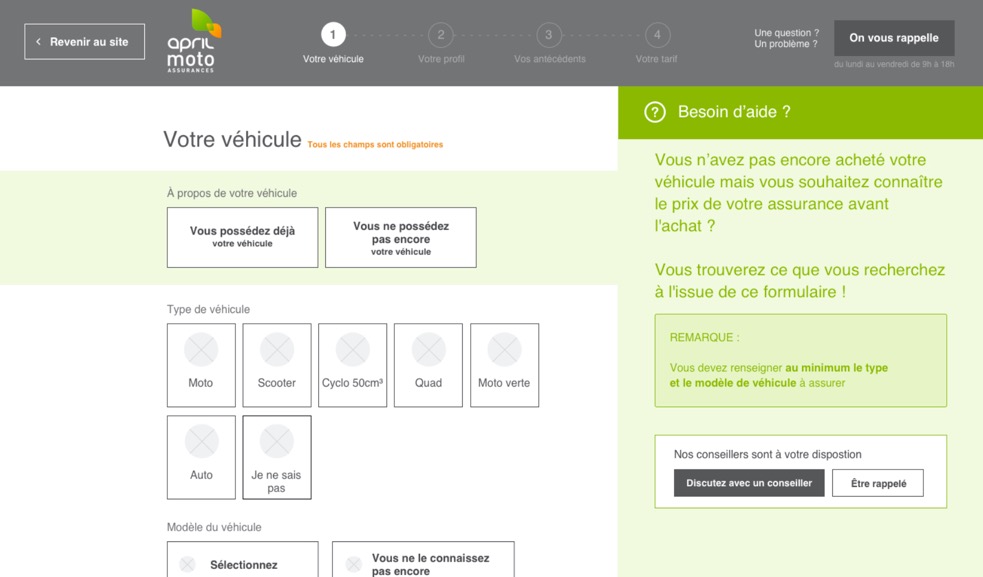
Task: Select 'Vous ne possédez pas encore' option
Action: click(x=400, y=238)
